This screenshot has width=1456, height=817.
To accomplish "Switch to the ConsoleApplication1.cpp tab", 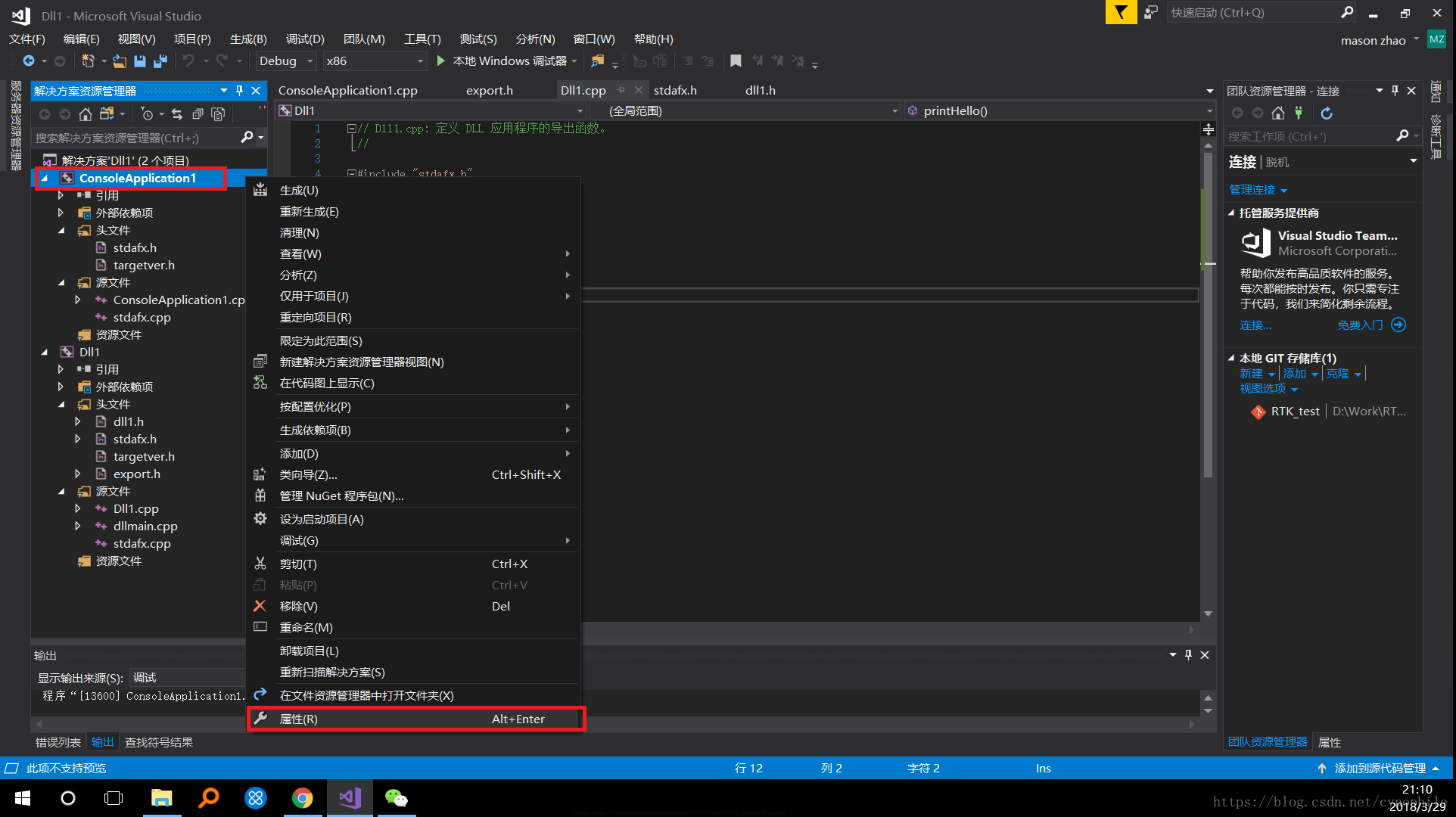I will tap(348, 91).
